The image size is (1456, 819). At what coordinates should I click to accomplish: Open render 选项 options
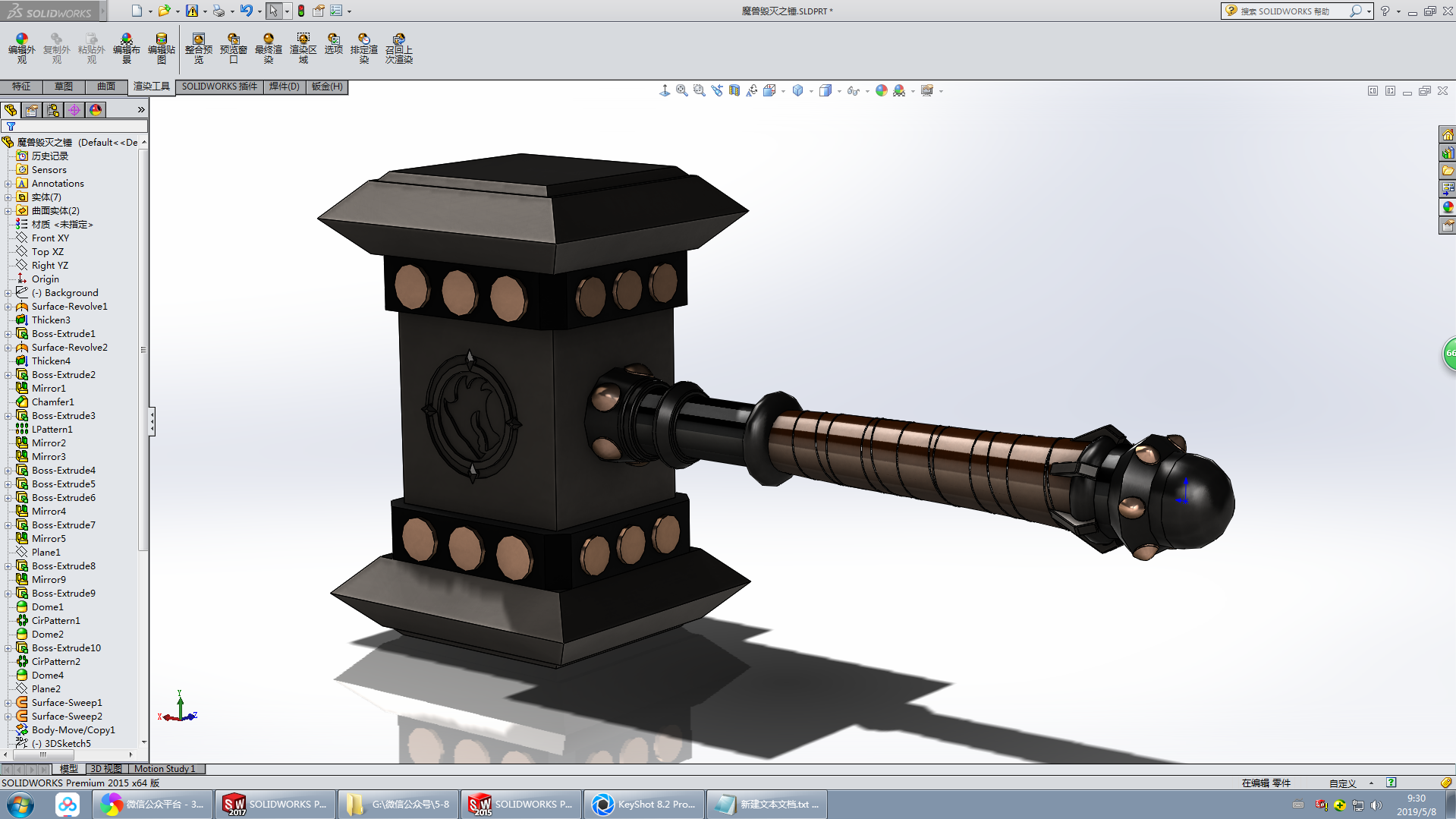point(333,43)
